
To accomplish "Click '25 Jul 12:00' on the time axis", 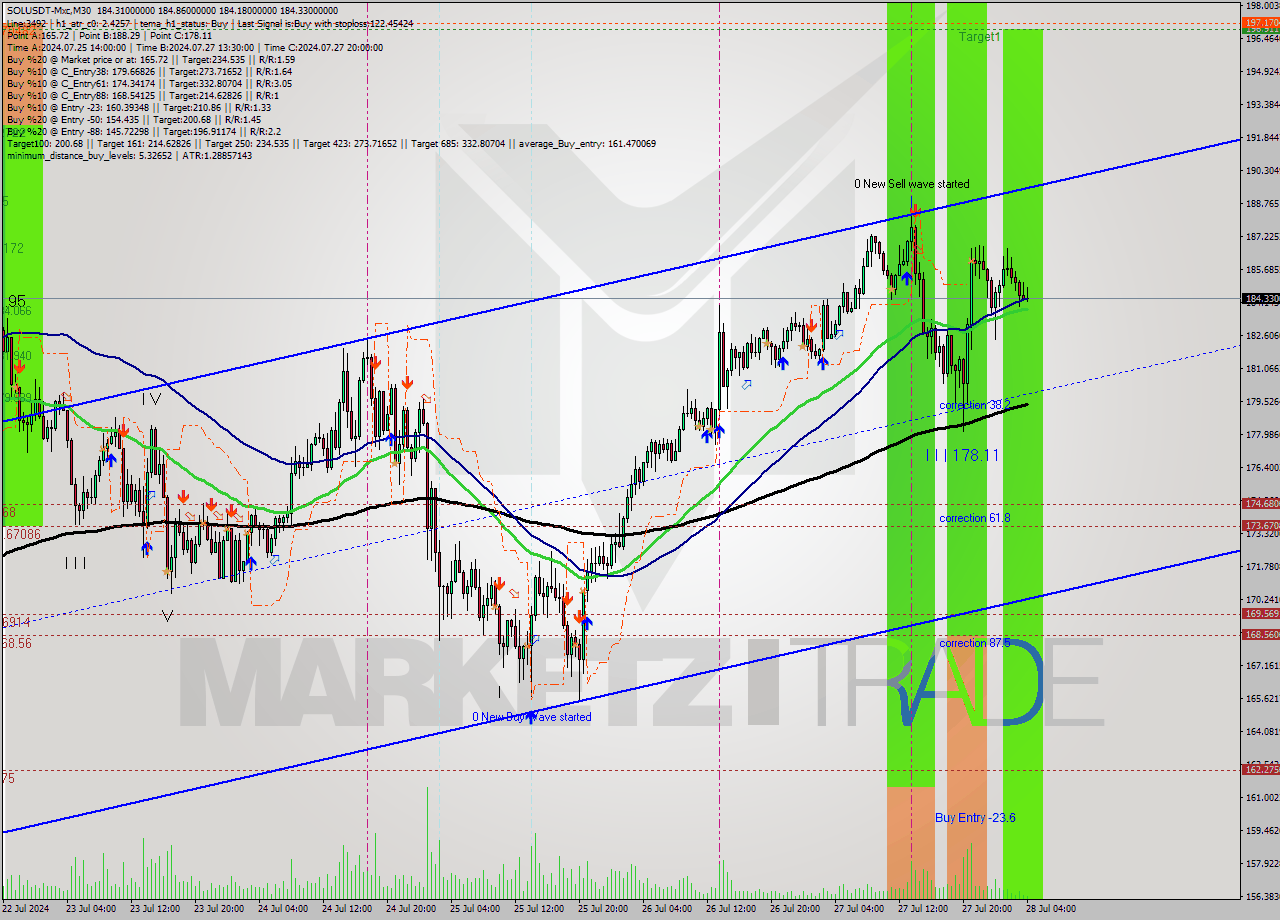I will (x=539, y=909).
